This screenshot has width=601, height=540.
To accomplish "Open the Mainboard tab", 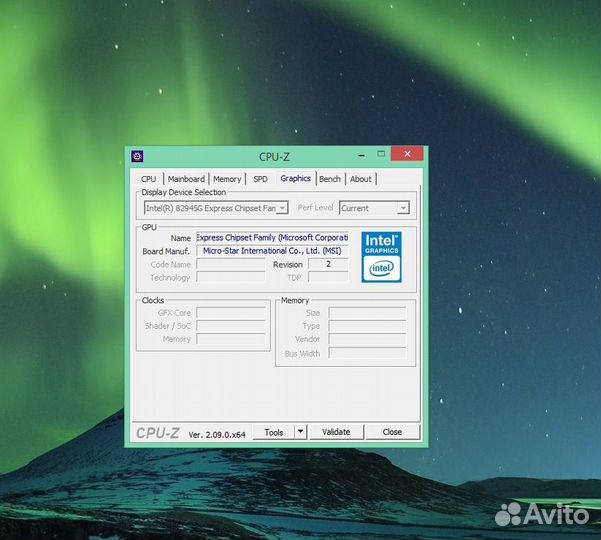I will coord(186,179).
